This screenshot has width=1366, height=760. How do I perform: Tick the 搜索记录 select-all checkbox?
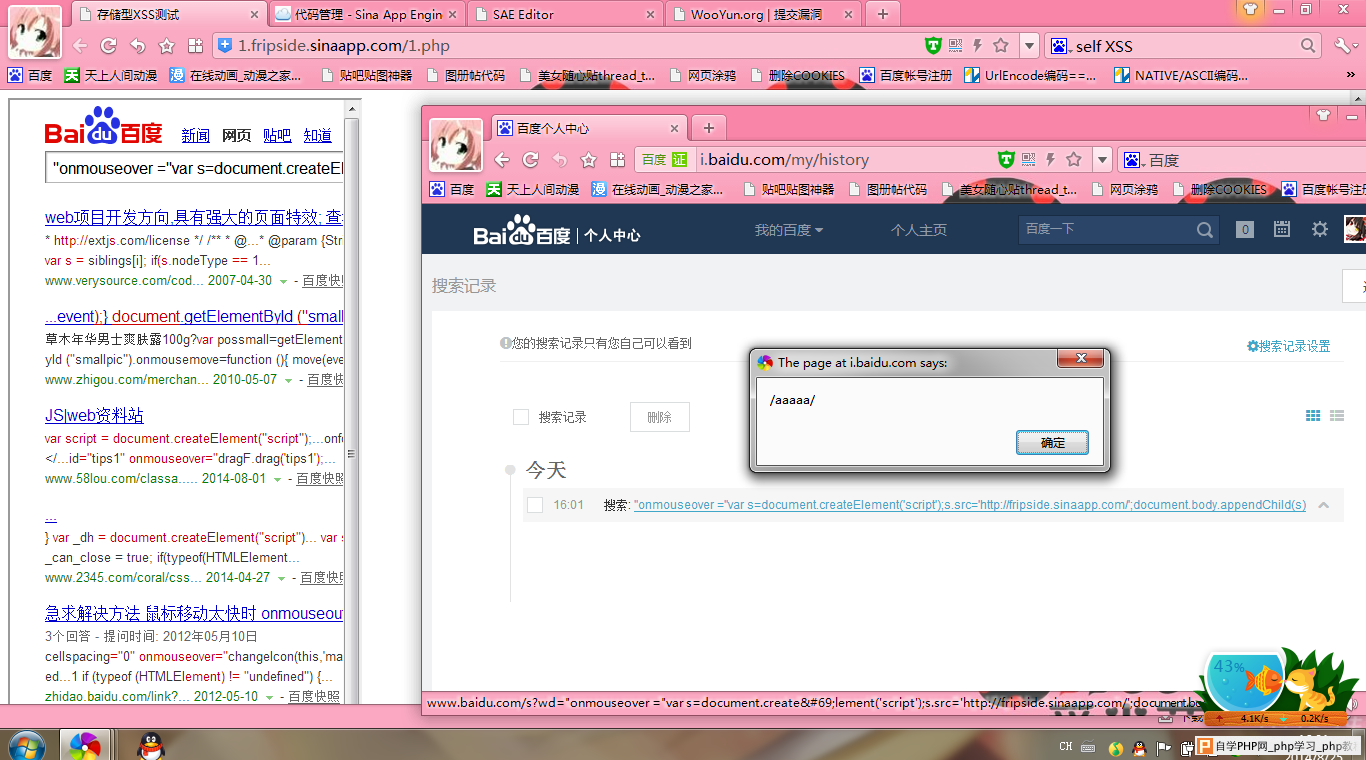coord(521,417)
